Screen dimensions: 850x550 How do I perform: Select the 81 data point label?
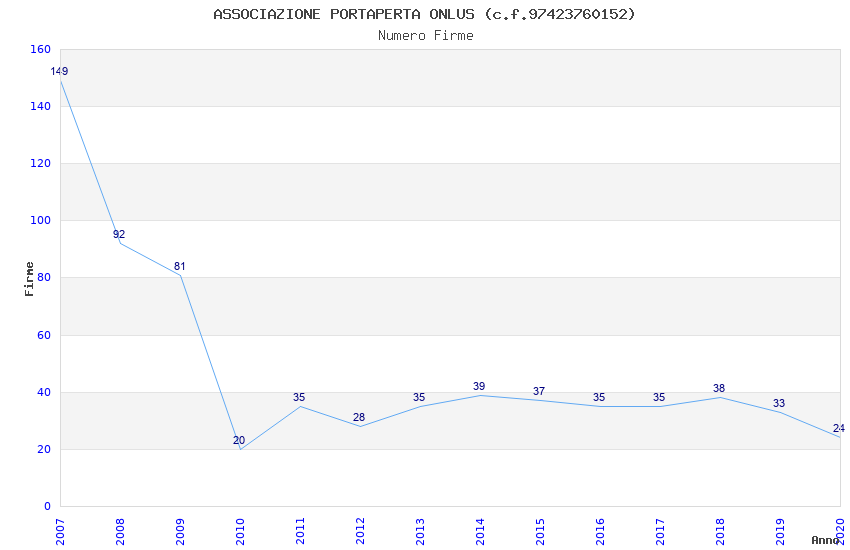point(180,267)
